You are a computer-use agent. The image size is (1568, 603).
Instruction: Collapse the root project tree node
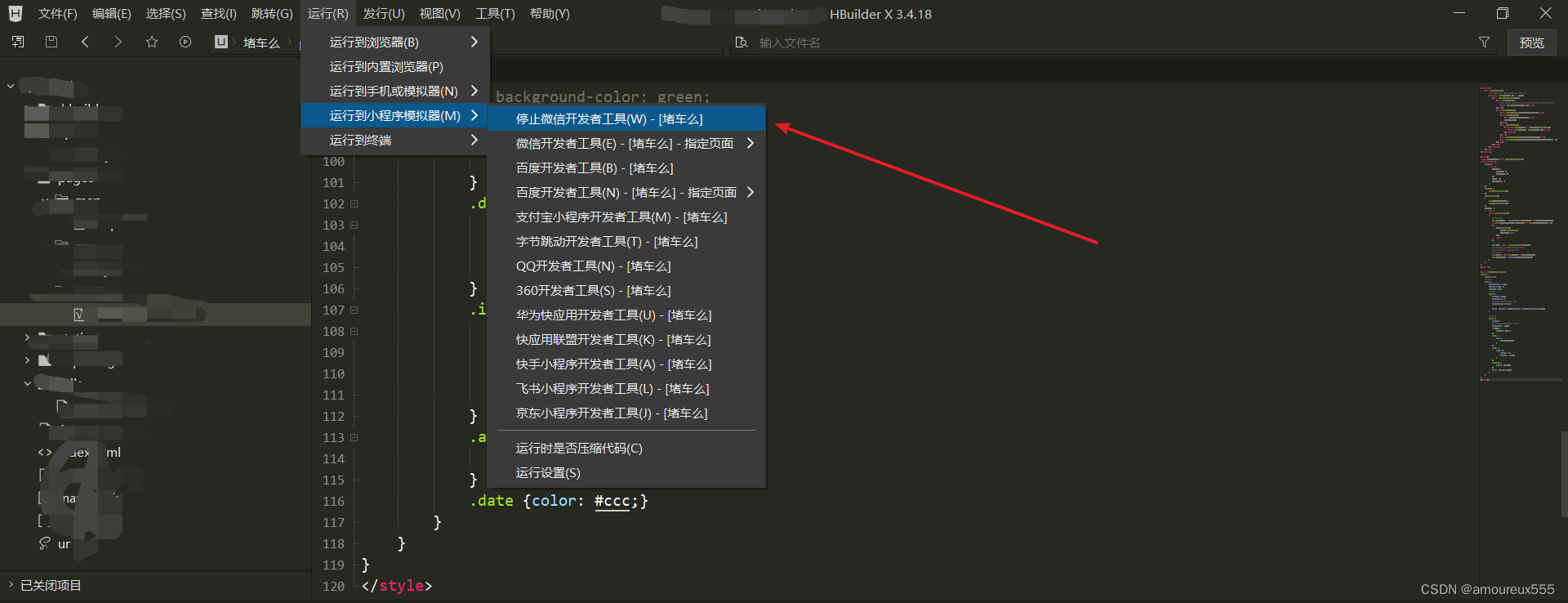(x=11, y=85)
